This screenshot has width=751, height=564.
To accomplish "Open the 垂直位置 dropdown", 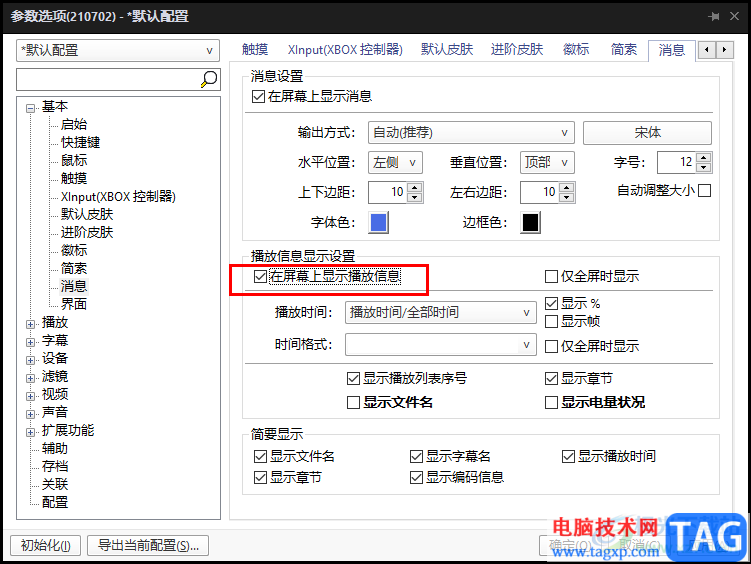I will point(547,163).
